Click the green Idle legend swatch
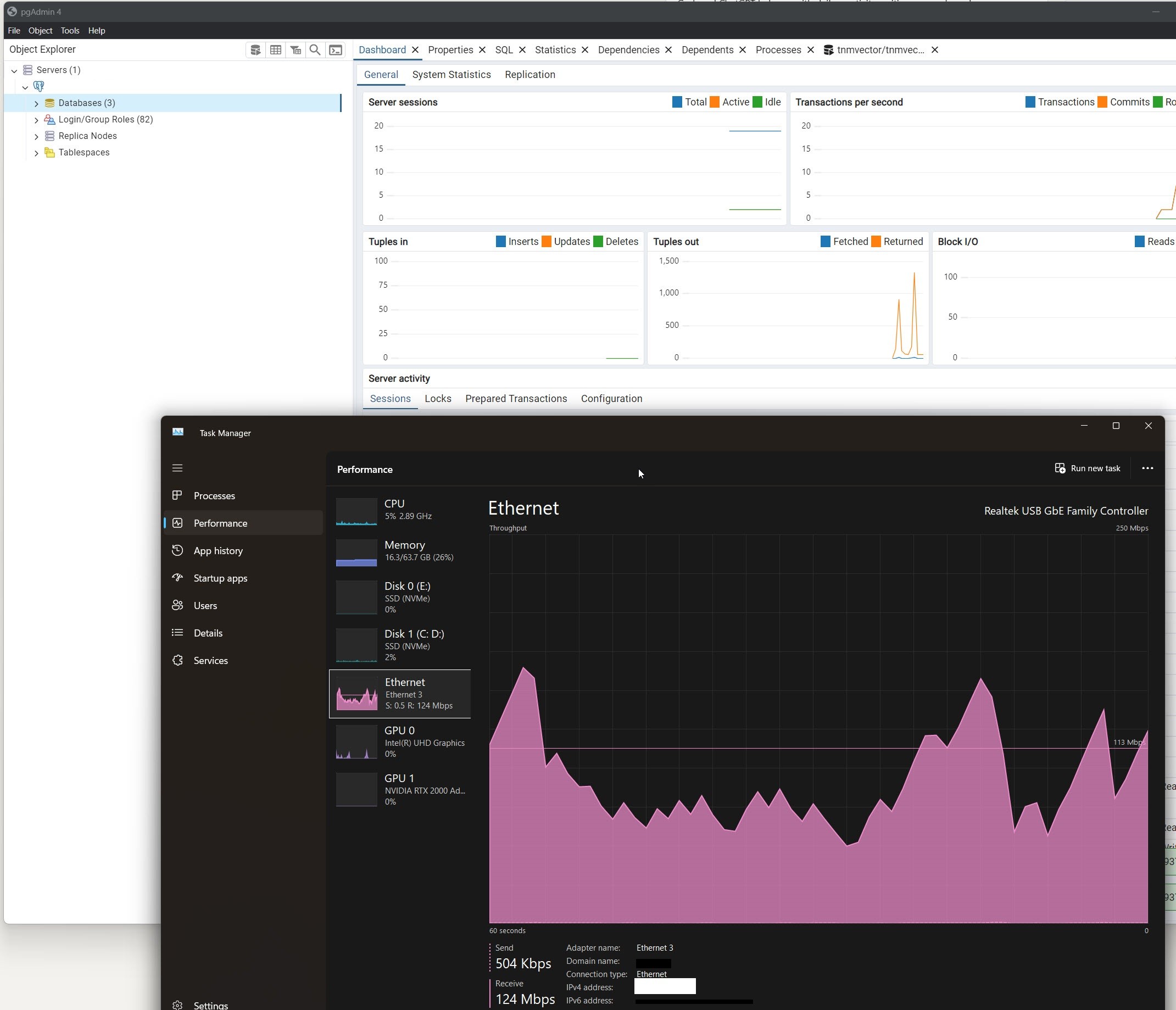 pyautogui.click(x=757, y=102)
